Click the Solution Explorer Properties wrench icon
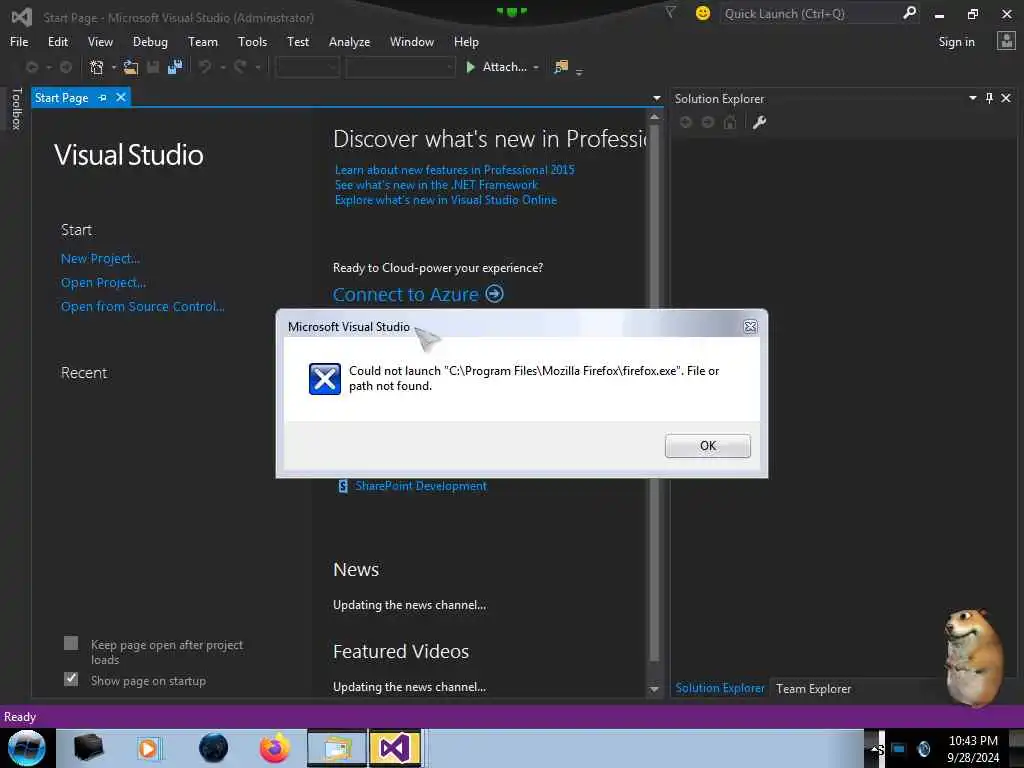The width and height of the screenshot is (1024, 768). 759,122
